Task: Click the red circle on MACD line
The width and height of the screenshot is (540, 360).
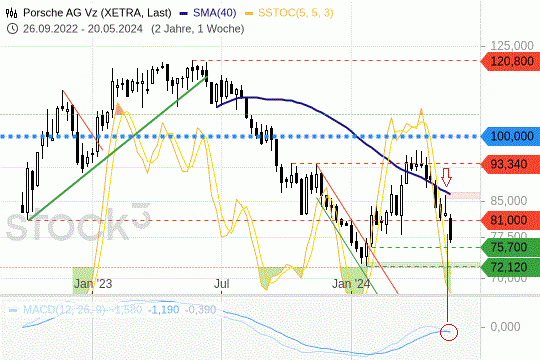Action: click(x=449, y=332)
